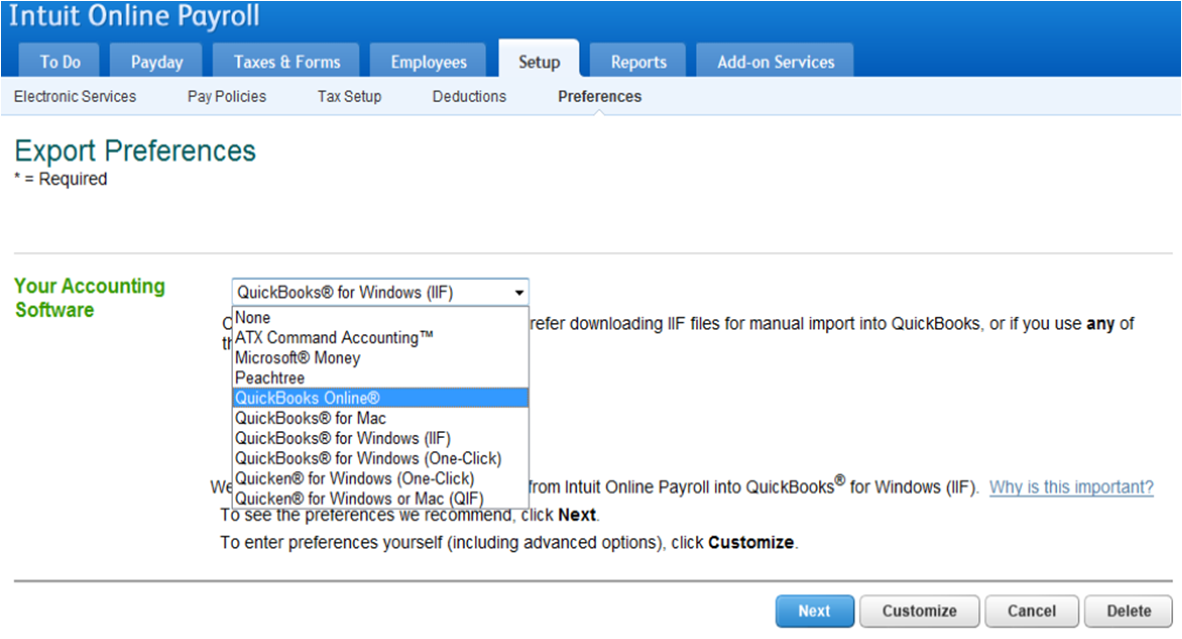Open the Taxes & Forms tab

pos(286,62)
